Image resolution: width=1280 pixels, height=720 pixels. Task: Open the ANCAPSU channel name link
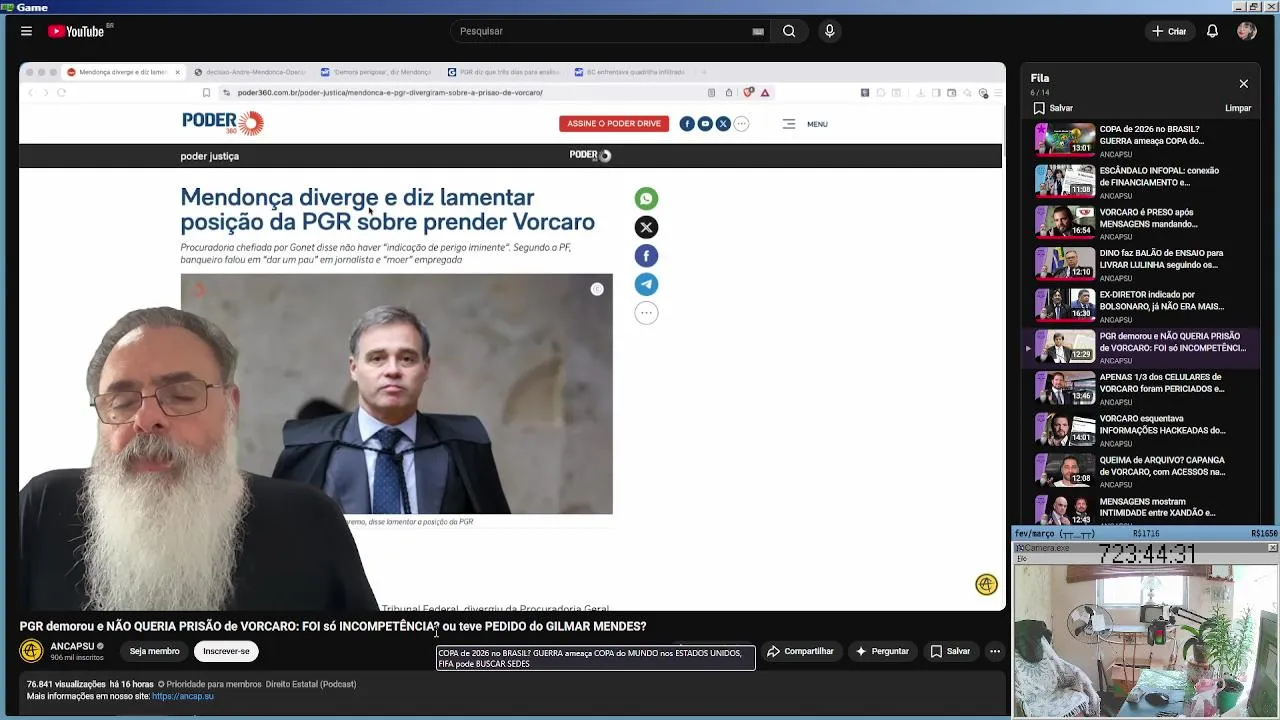(72, 646)
